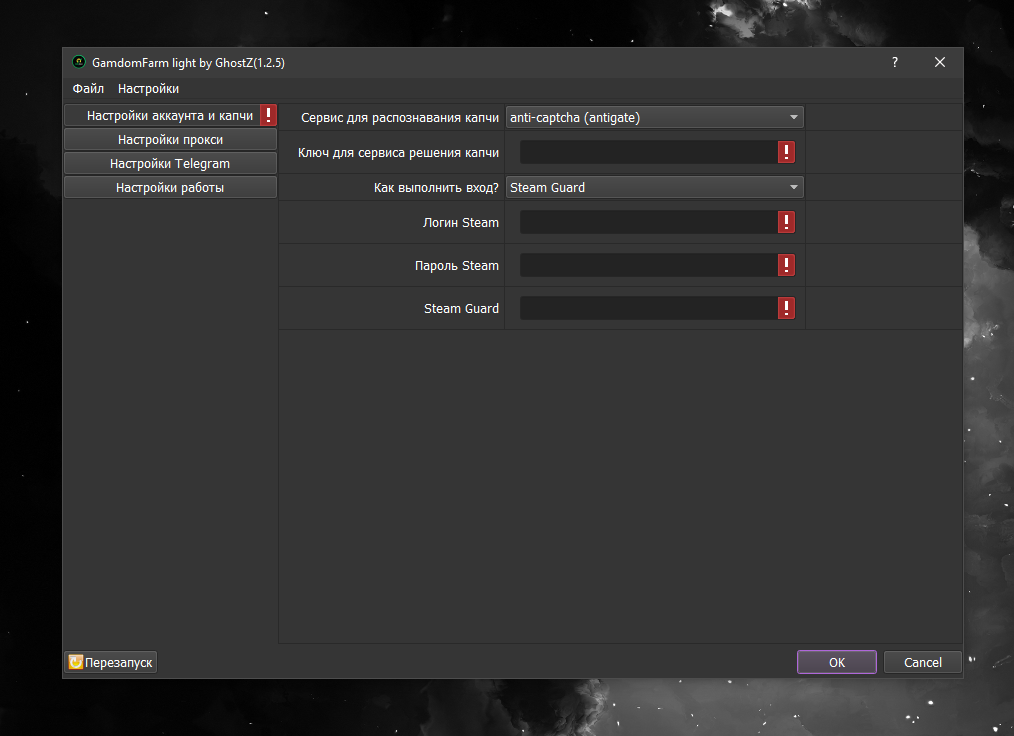1014x736 pixels.
Task: Focus the captcha service key input field
Action: point(649,152)
